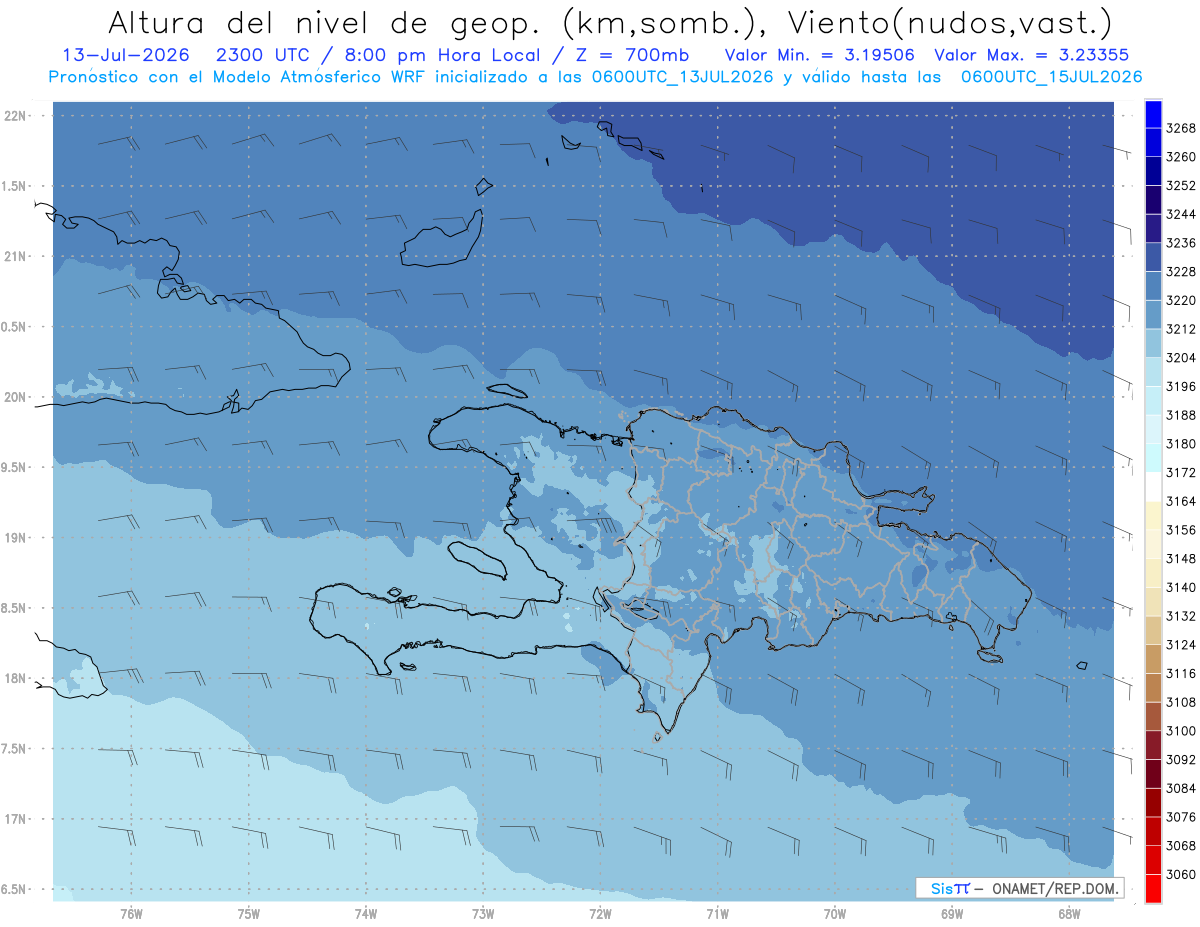Click the '18N' latitude axis label
Screen dimensions: 1200x927
[15, 678]
